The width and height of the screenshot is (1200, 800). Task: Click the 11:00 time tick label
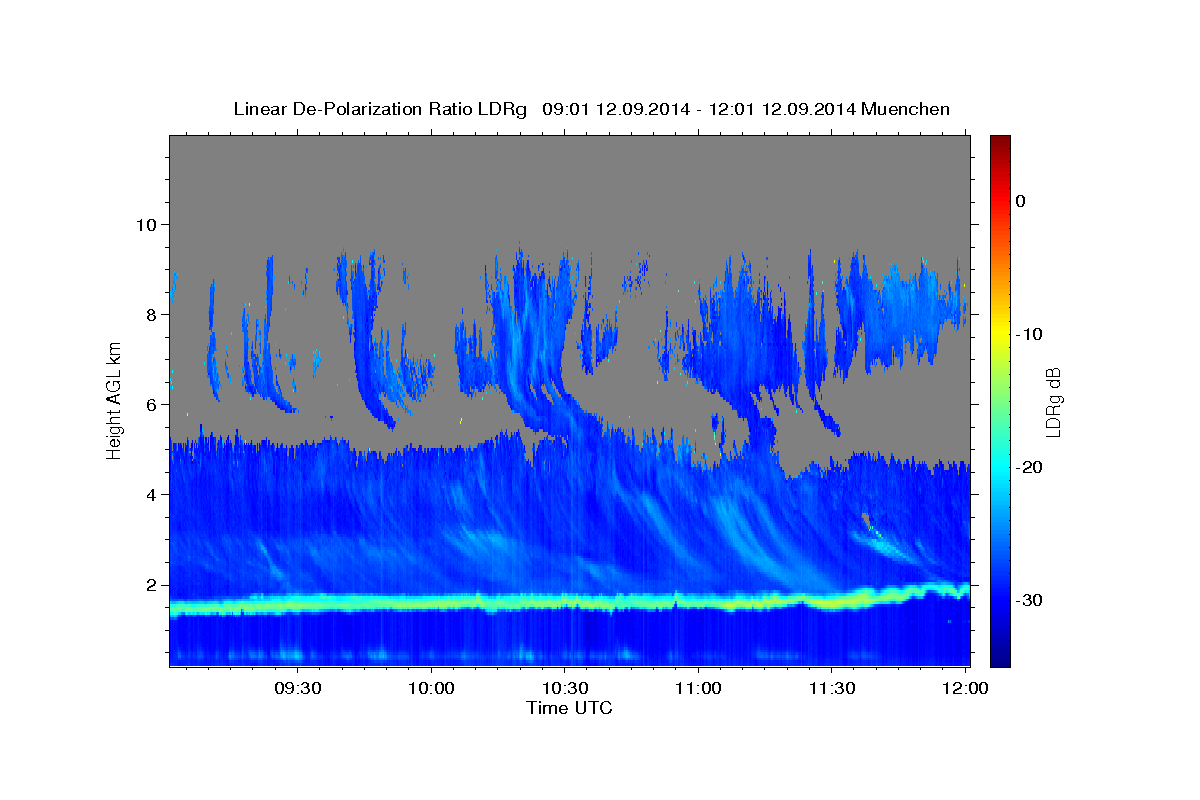[698, 688]
